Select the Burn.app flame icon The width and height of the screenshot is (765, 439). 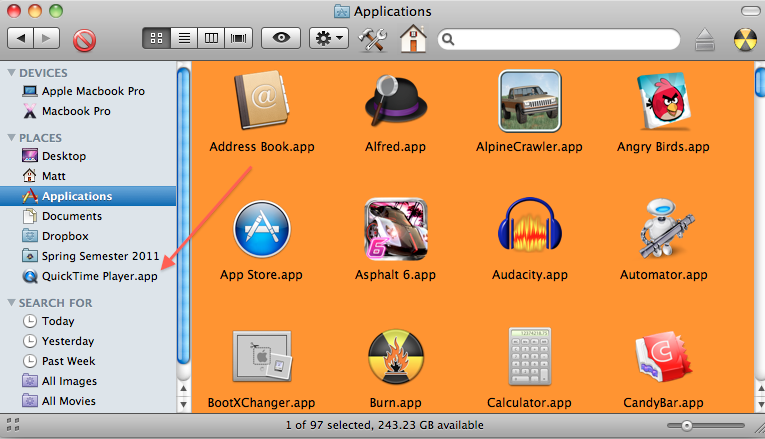point(396,357)
